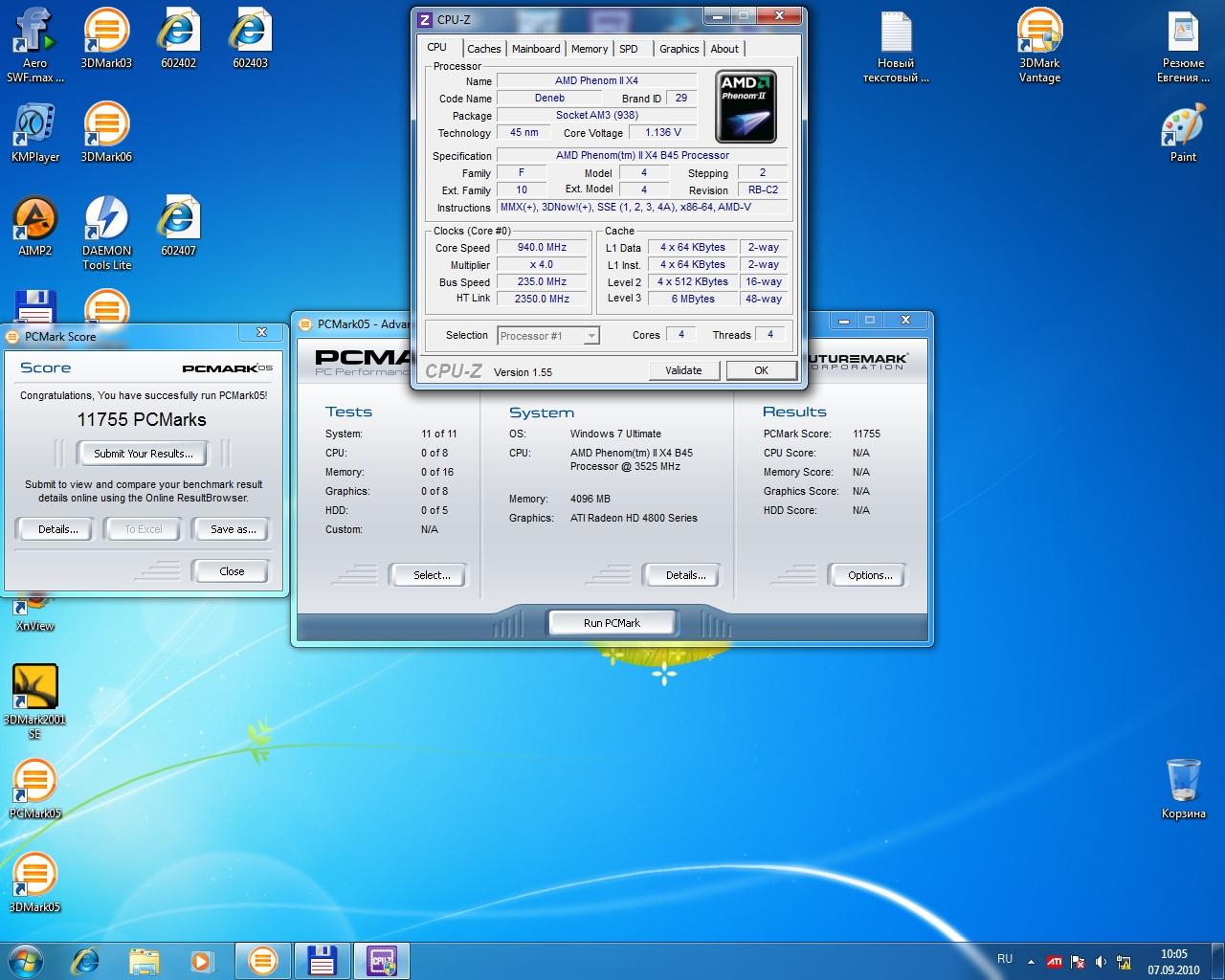Switch to the Caches tab in CPU-Z
The image size is (1225, 980).
(483, 49)
